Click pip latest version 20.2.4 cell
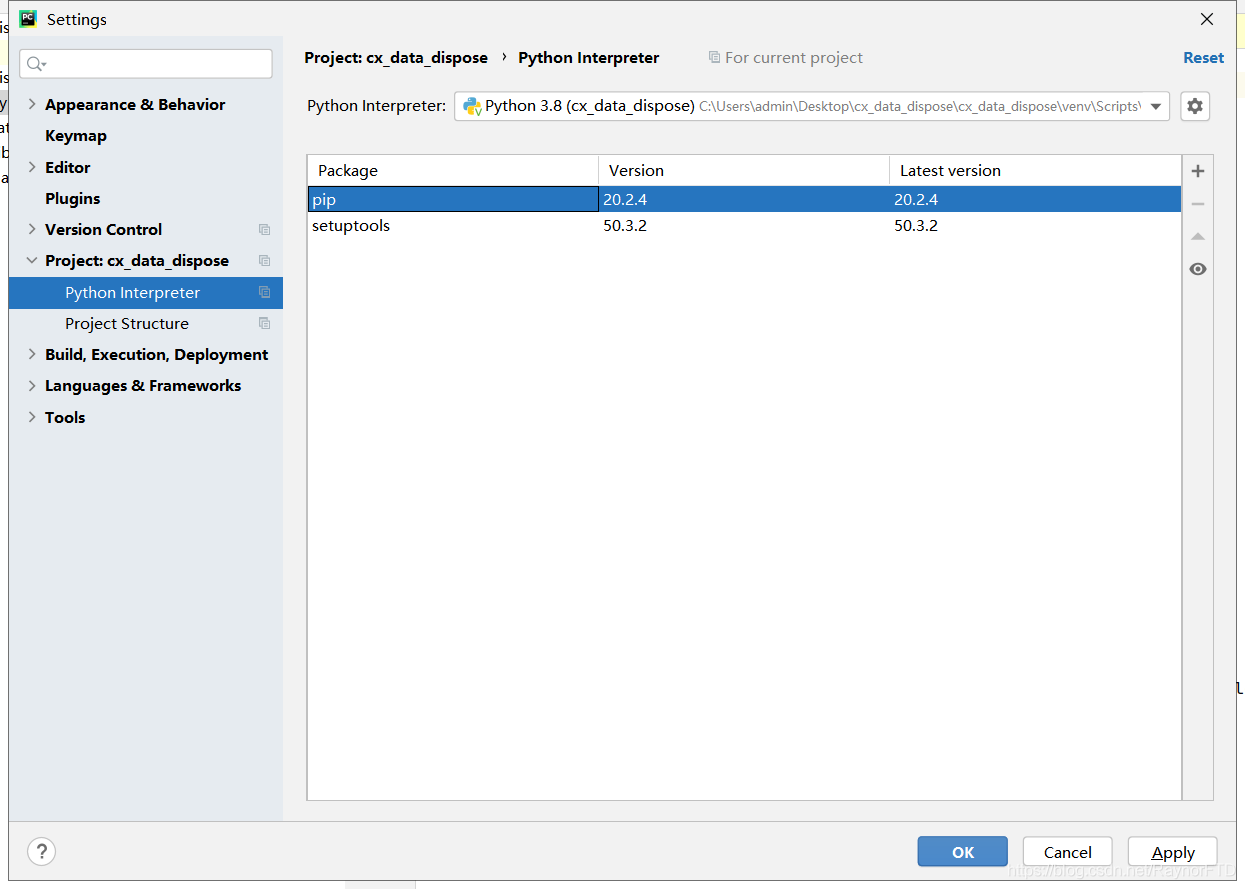The image size is (1245, 889). [916, 200]
